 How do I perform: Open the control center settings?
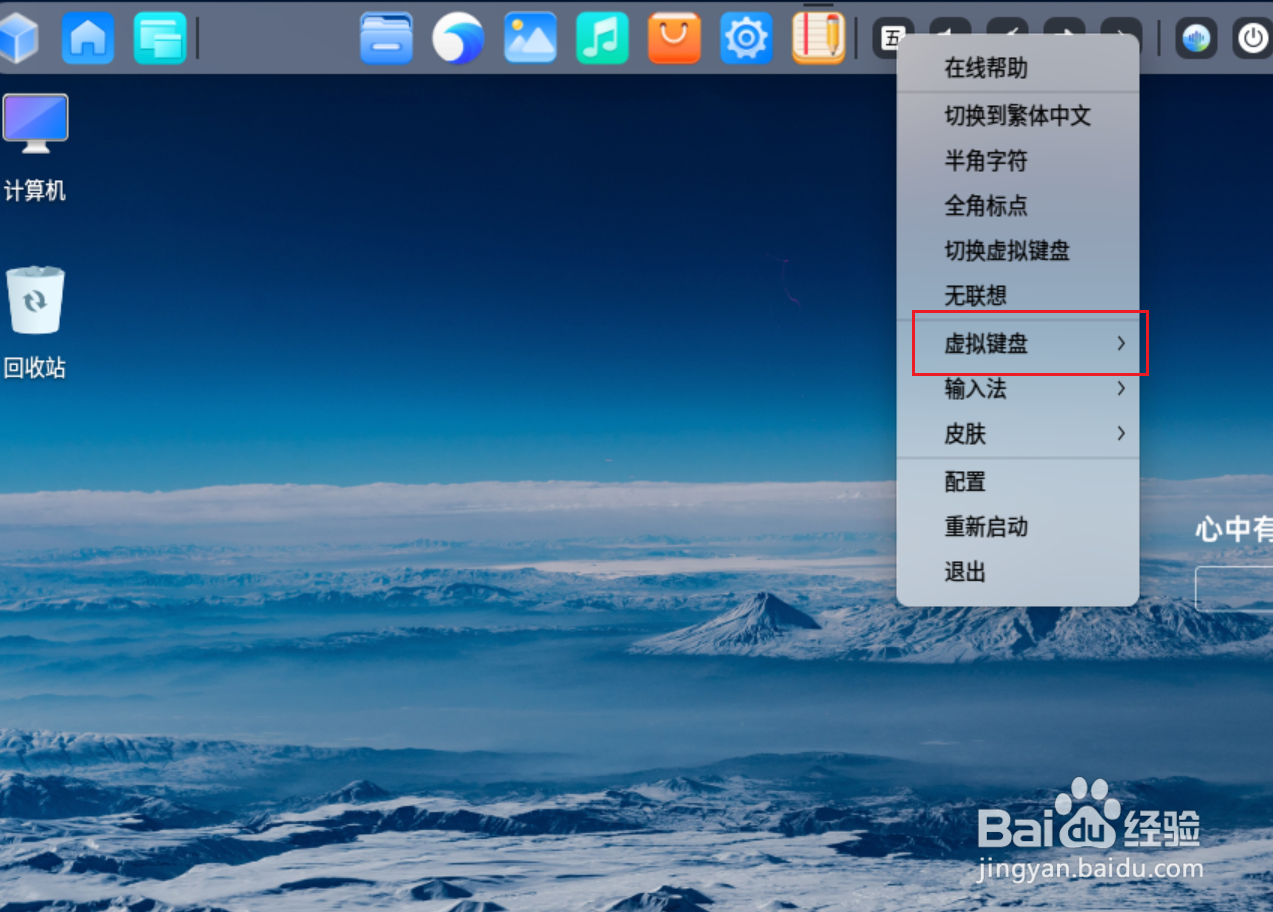746,37
